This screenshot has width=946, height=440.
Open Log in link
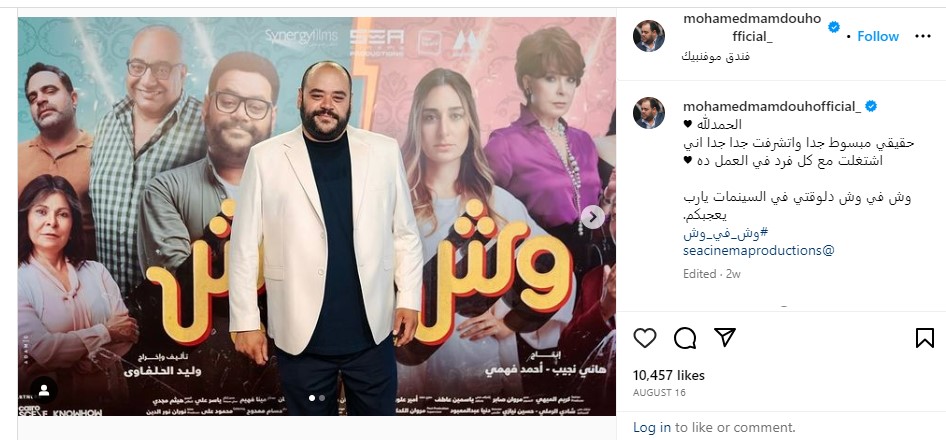pos(652,427)
